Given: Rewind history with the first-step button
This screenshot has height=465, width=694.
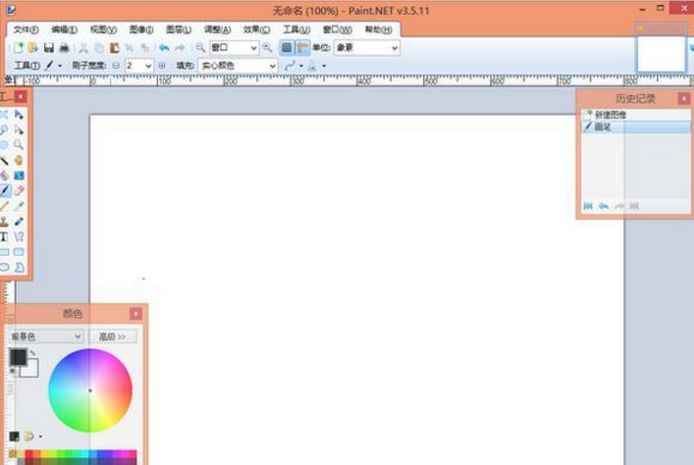Looking at the screenshot, I should (x=588, y=206).
